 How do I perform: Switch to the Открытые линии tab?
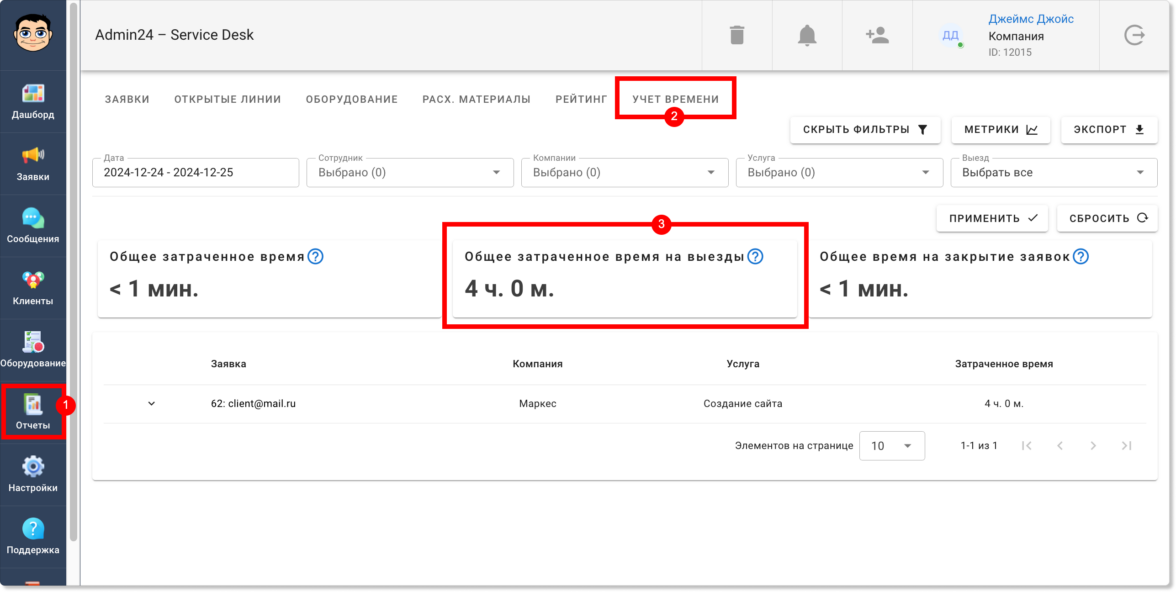(228, 99)
